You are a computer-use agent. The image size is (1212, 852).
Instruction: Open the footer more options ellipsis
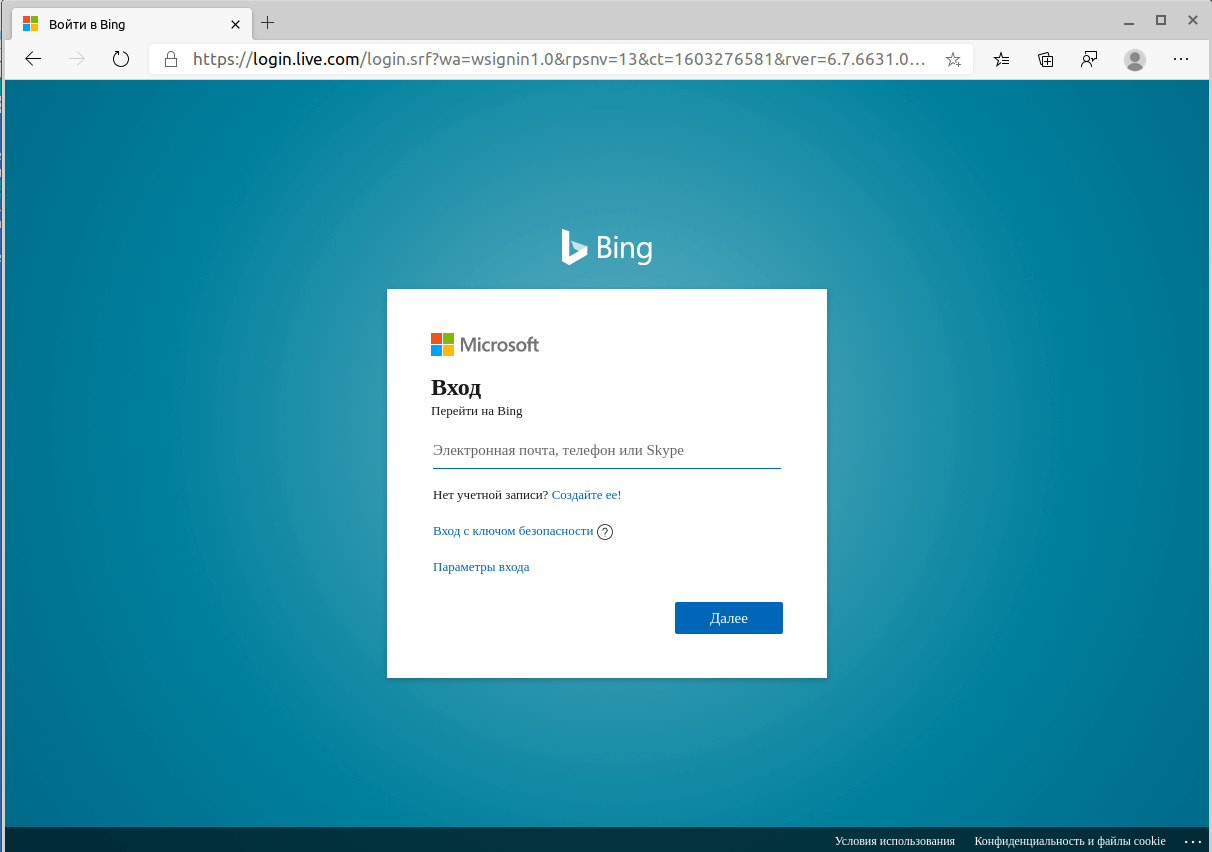(x=1192, y=841)
